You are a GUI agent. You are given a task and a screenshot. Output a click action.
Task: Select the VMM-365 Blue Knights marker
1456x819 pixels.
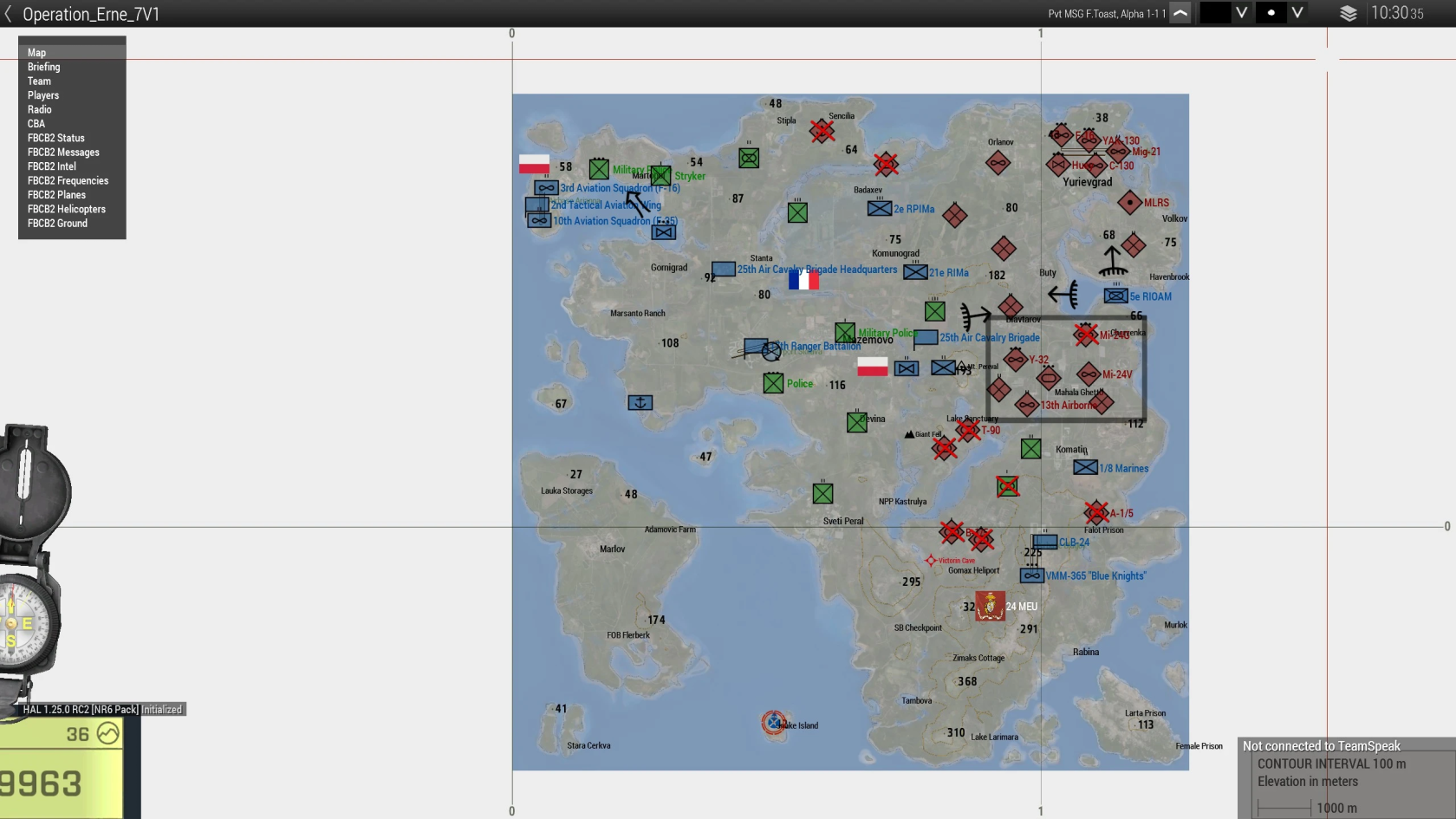tap(1031, 575)
